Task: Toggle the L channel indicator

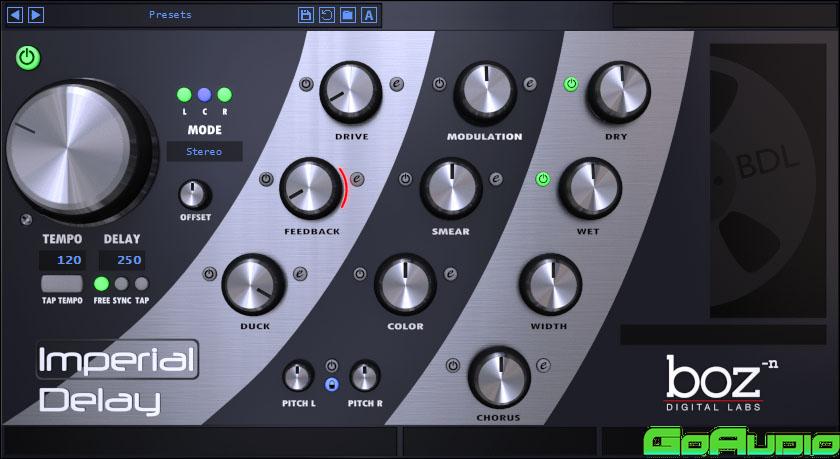Action: click(x=184, y=95)
